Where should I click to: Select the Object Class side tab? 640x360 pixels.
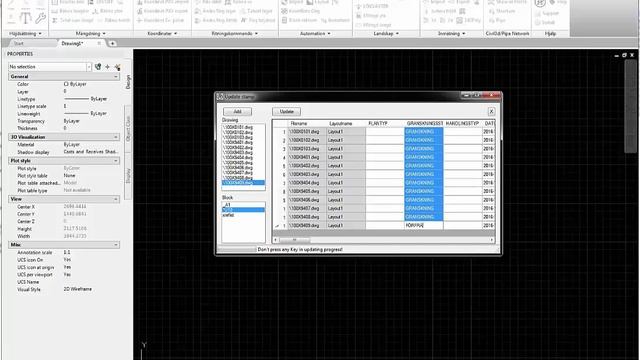tap(128, 129)
